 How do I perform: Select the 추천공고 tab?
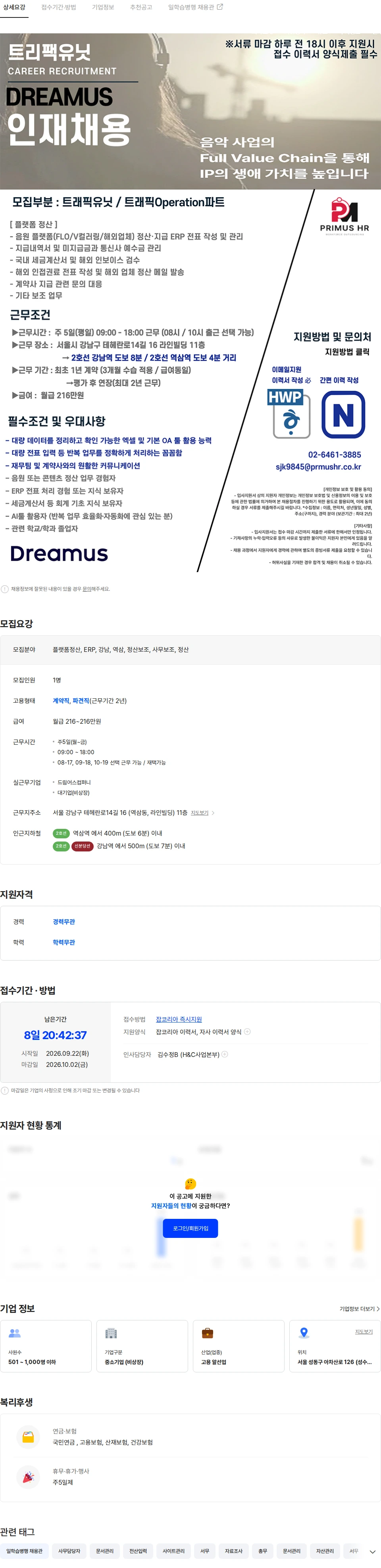(141, 7)
